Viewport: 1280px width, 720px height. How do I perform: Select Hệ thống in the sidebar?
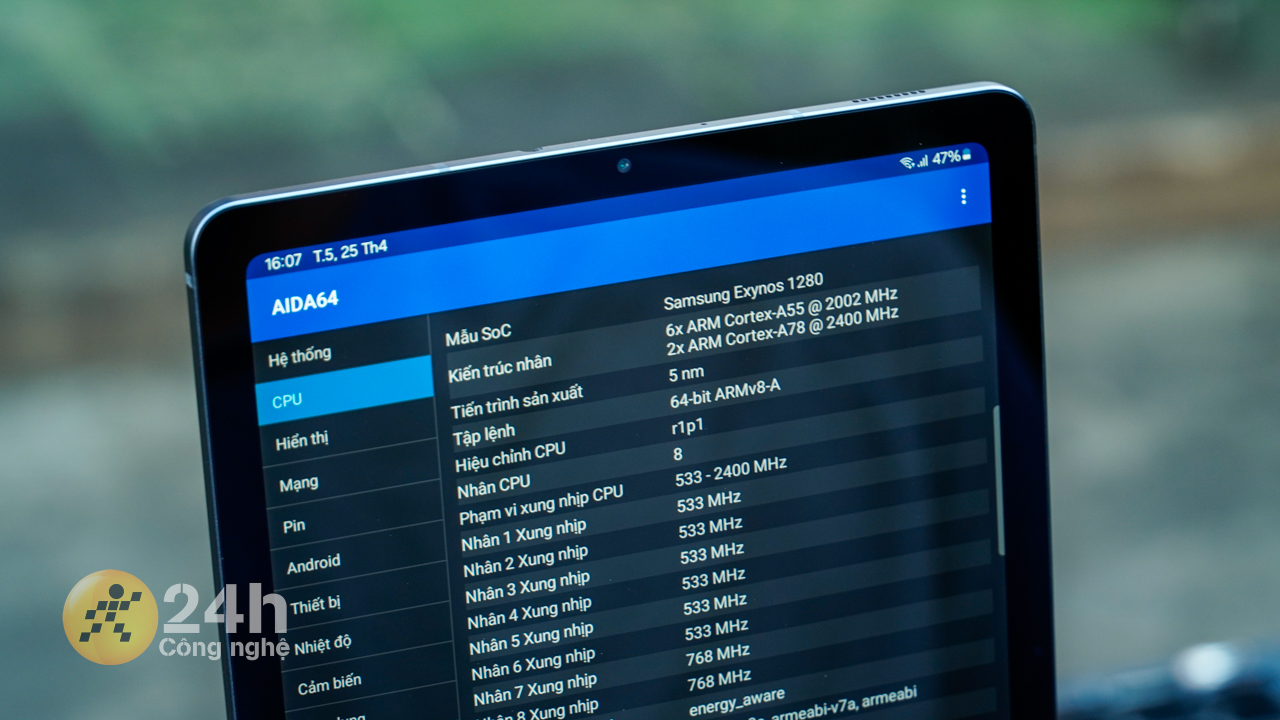(x=299, y=356)
